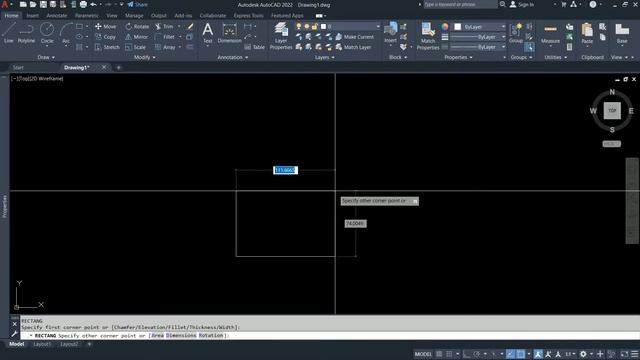Open the Annotate ribbon tab
The height and width of the screenshot is (360, 640).
coord(57,16)
